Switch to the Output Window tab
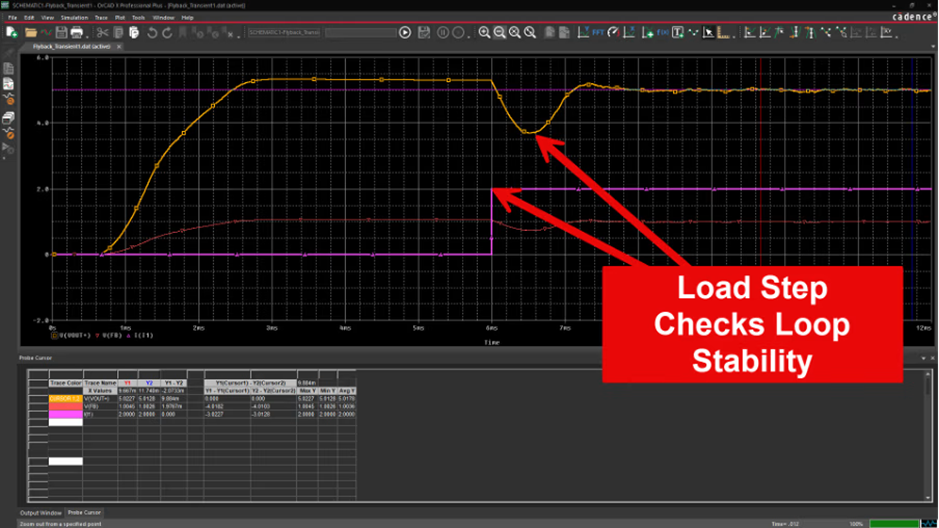 pyautogui.click(x=41, y=513)
